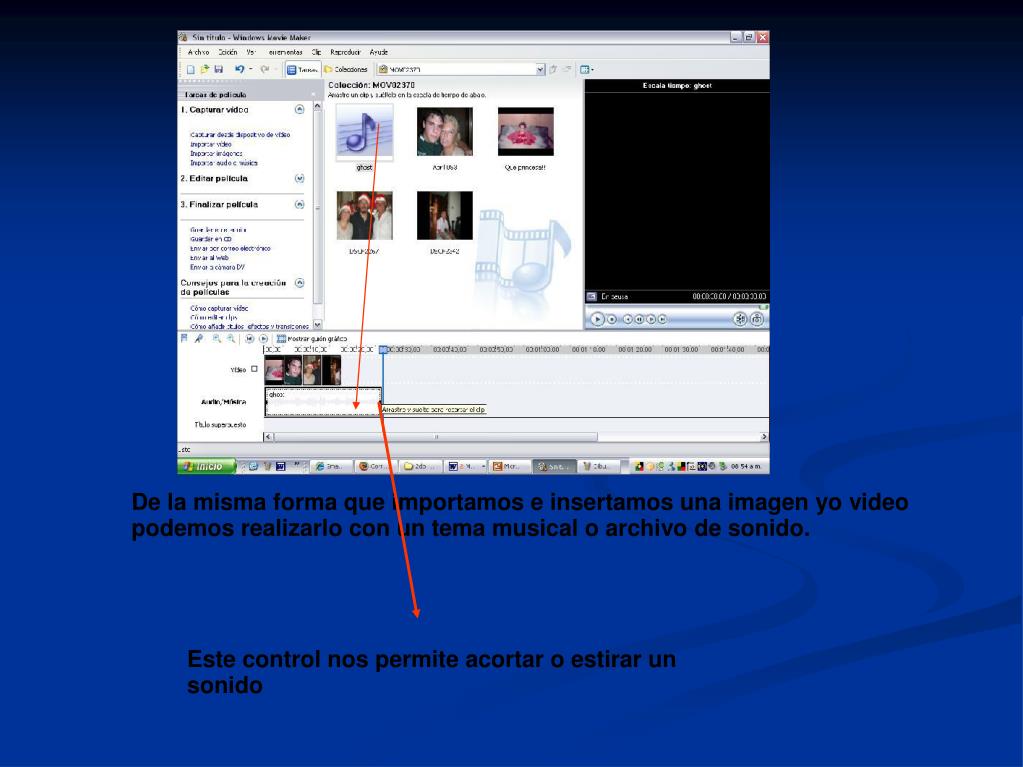
Task: Click the Importar vídeo link
Action: tap(211, 144)
